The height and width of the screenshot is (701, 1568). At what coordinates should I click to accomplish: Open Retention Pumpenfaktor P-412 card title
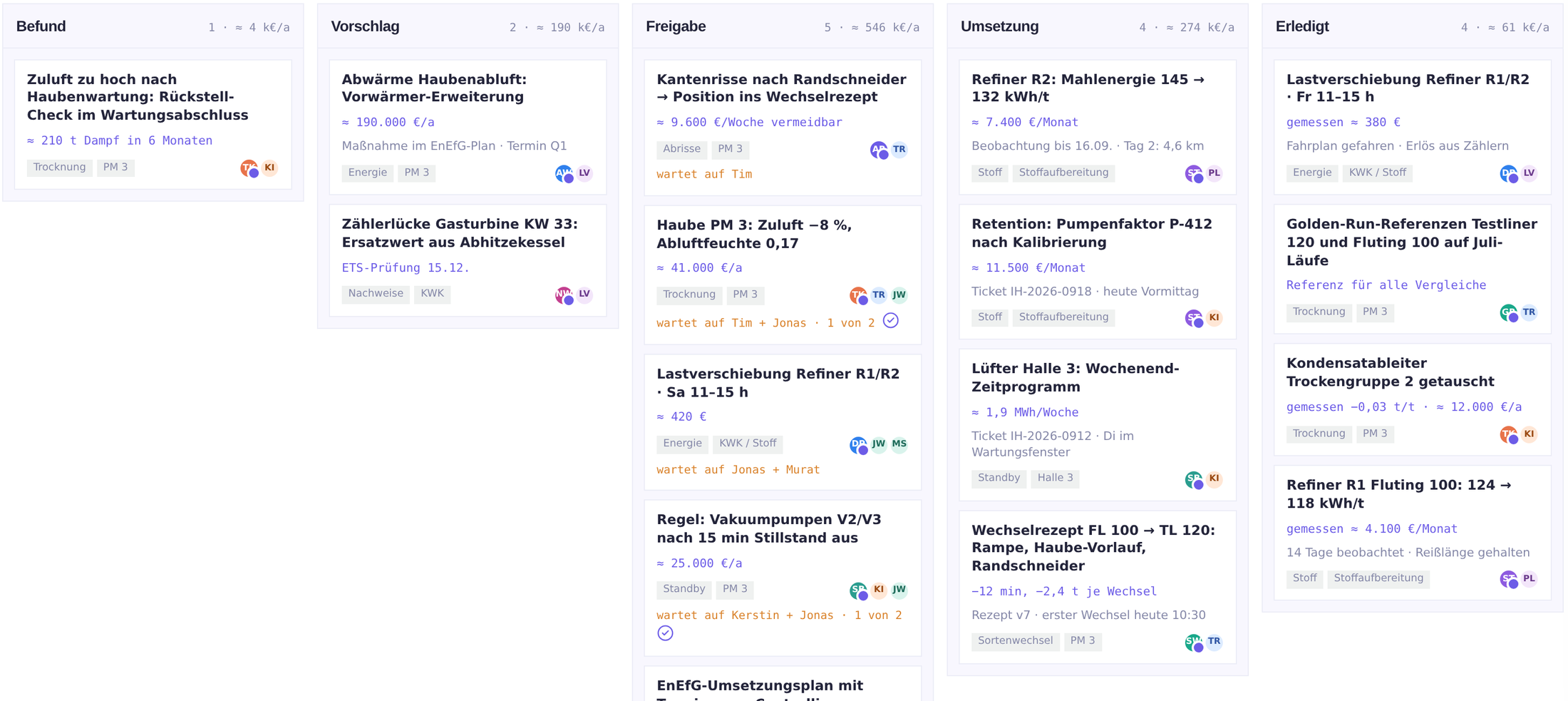(x=1092, y=233)
